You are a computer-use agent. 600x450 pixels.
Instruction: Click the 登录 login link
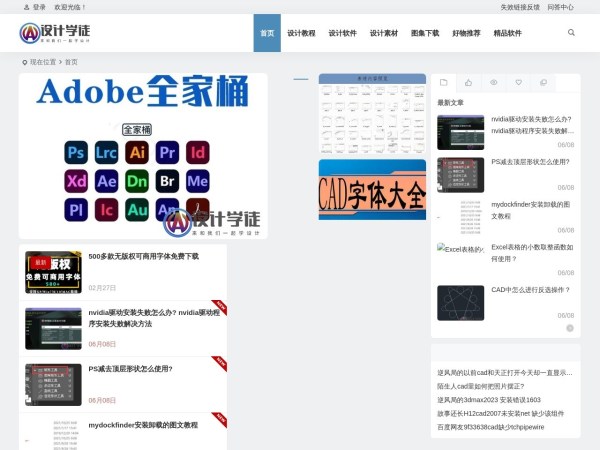tap(39, 7)
